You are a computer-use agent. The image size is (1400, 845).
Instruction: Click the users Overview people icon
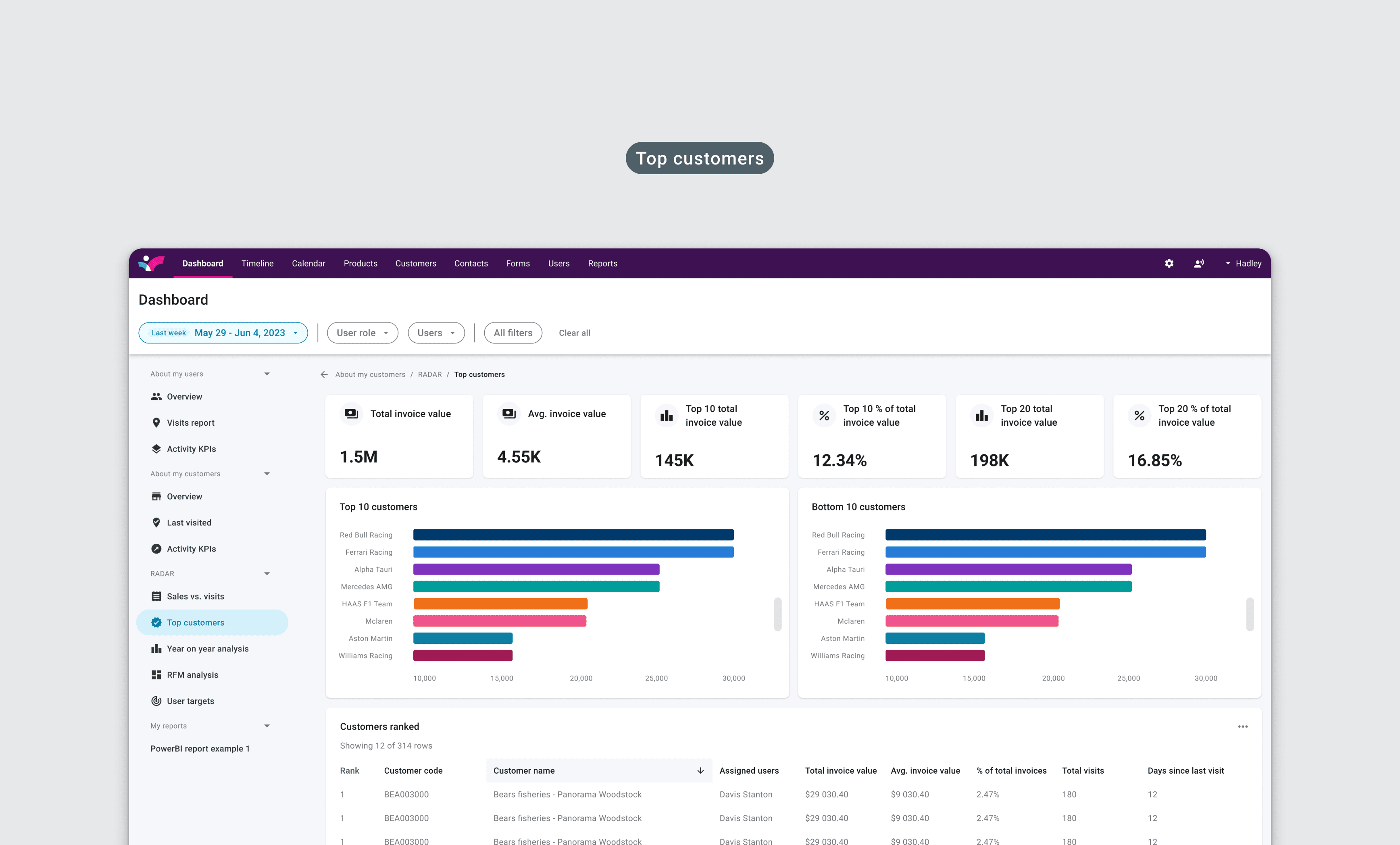(x=156, y=397)
